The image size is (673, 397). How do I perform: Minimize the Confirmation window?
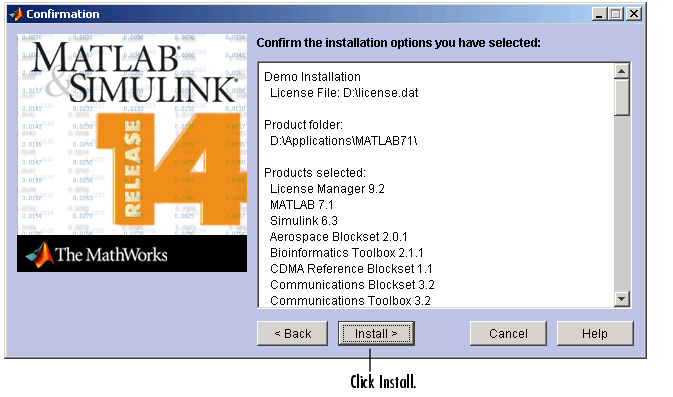pos(599,14)
